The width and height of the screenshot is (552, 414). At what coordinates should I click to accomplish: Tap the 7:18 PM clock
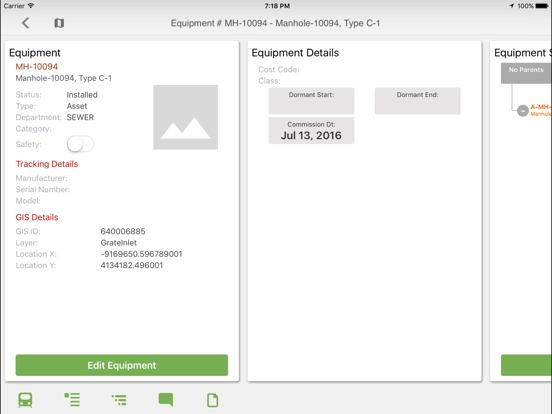coord(277,6)
